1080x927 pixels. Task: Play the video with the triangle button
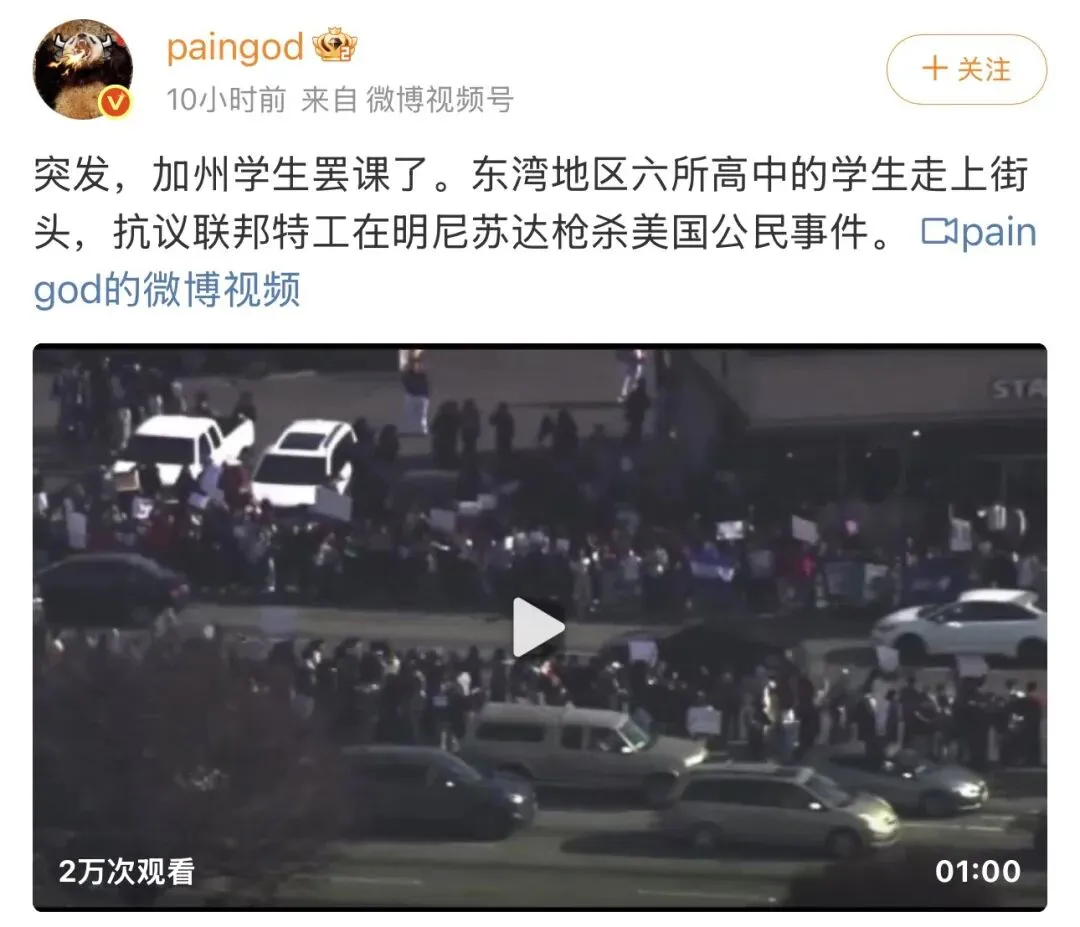click(x=539, y=627)
